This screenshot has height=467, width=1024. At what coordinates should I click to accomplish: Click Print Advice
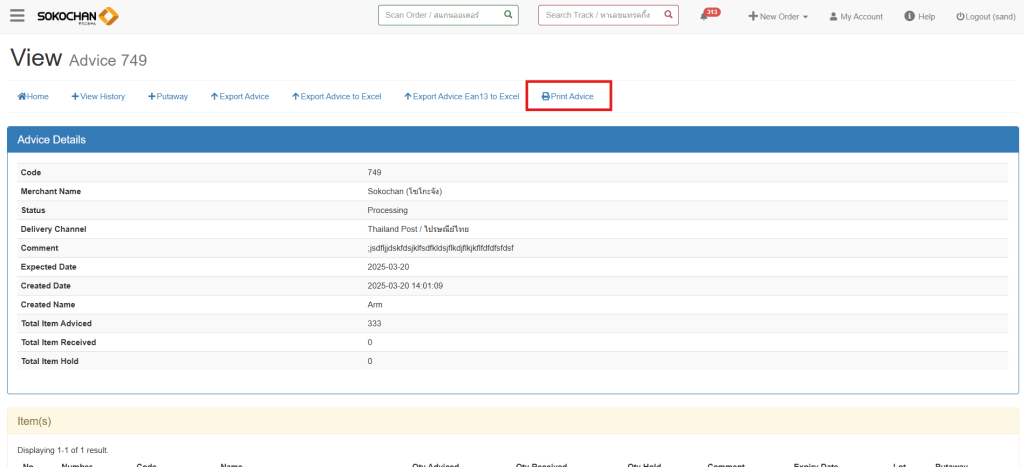pyautogui.click(x=568, y=97)
